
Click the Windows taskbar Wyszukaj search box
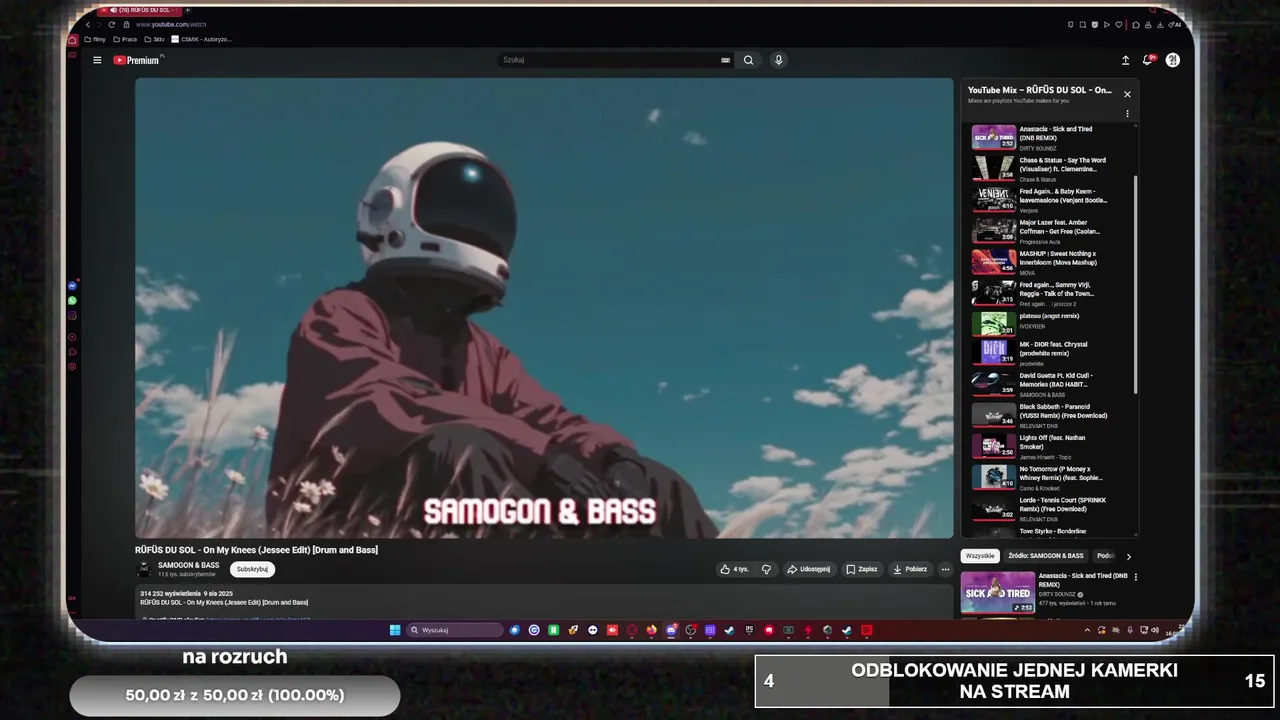point(455,630)
